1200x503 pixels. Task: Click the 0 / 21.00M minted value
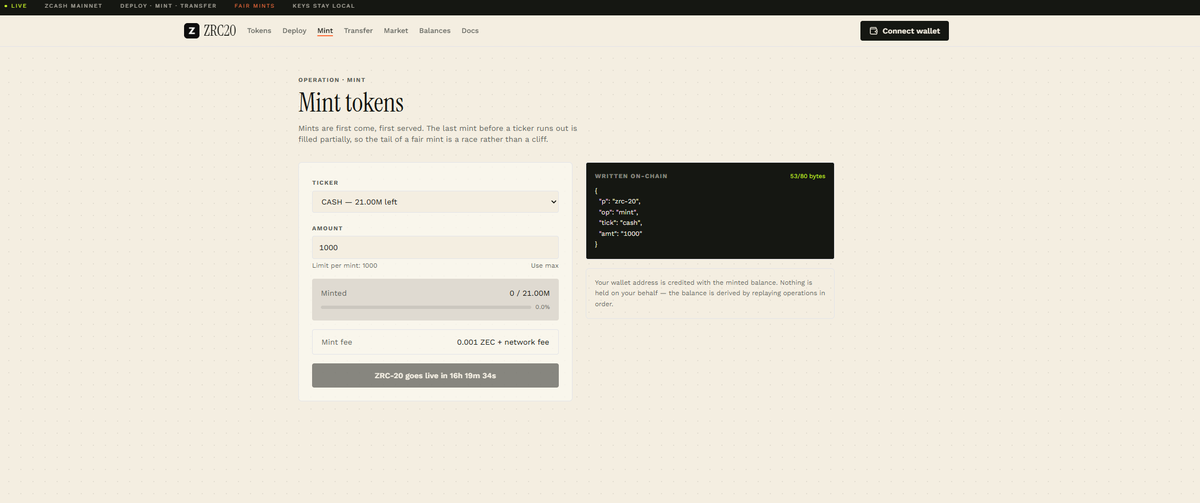[530, 293]
